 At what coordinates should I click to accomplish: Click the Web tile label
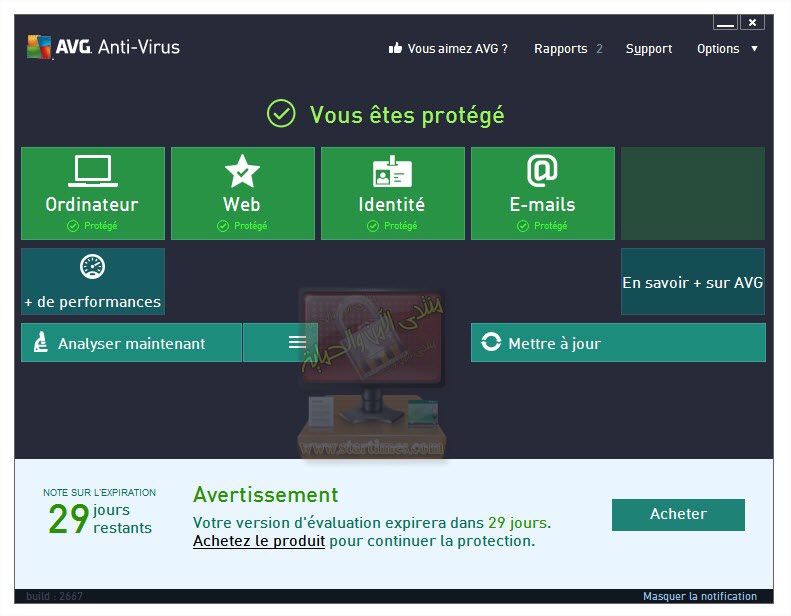[x=242, y=204]
